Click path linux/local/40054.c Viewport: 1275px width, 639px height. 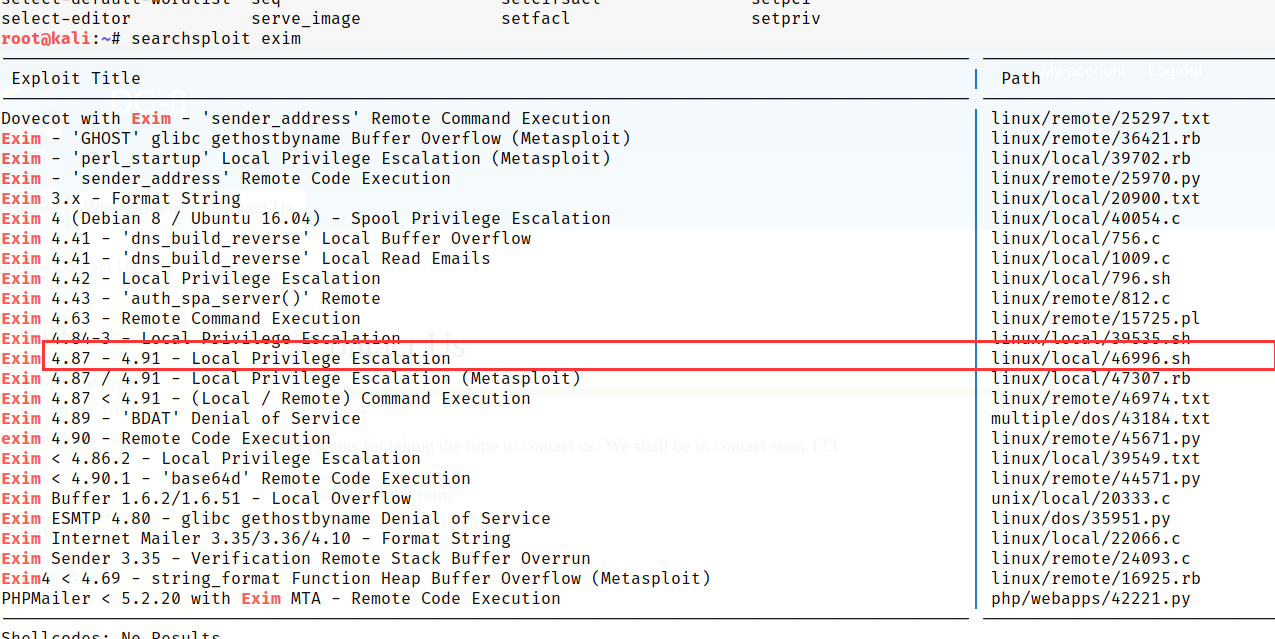coord(1086,218)
